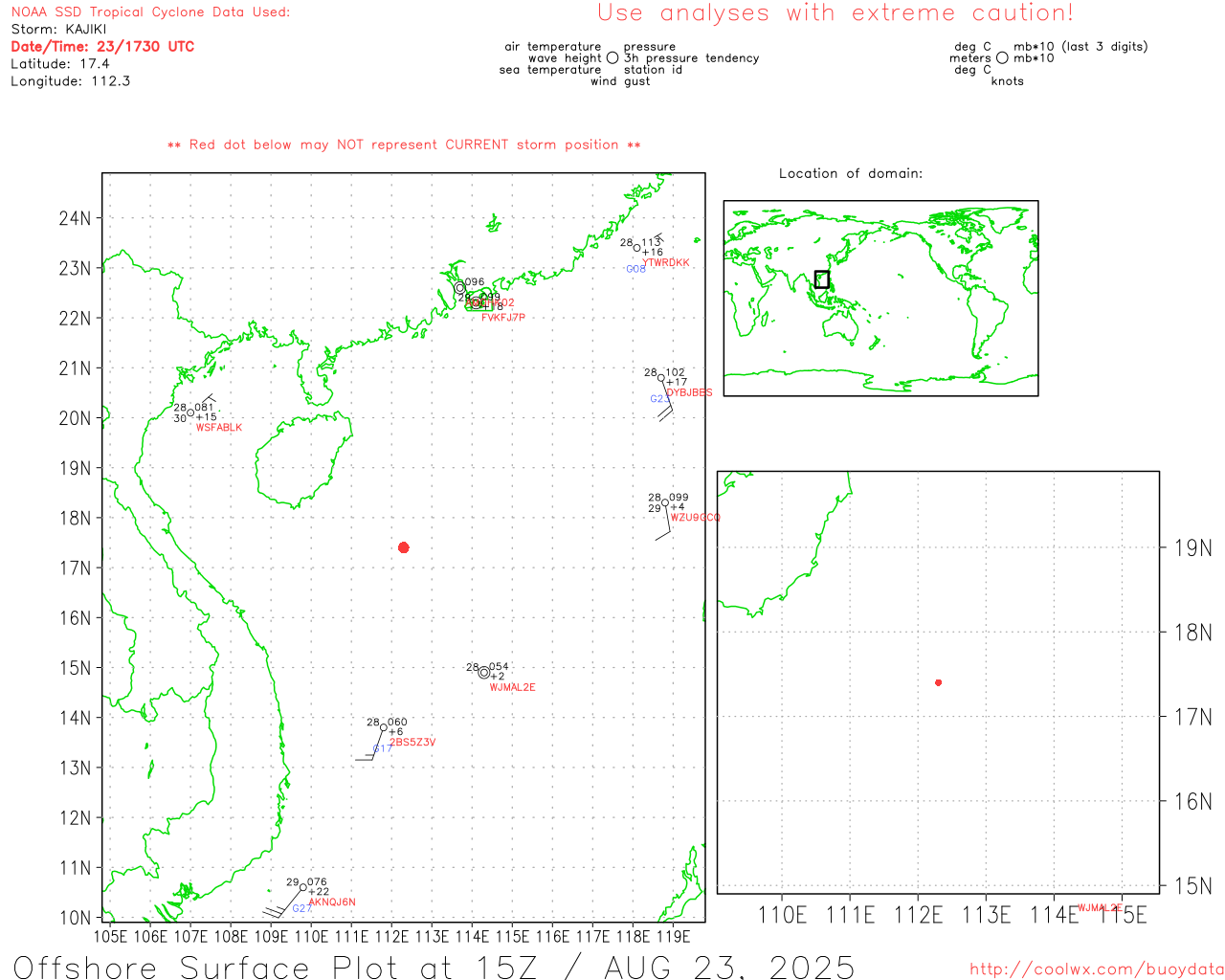The height and width of the screenshot is (980, 1225).
Task: Open the coolwx.com/buoydata URL
Action: point(1097,969)
